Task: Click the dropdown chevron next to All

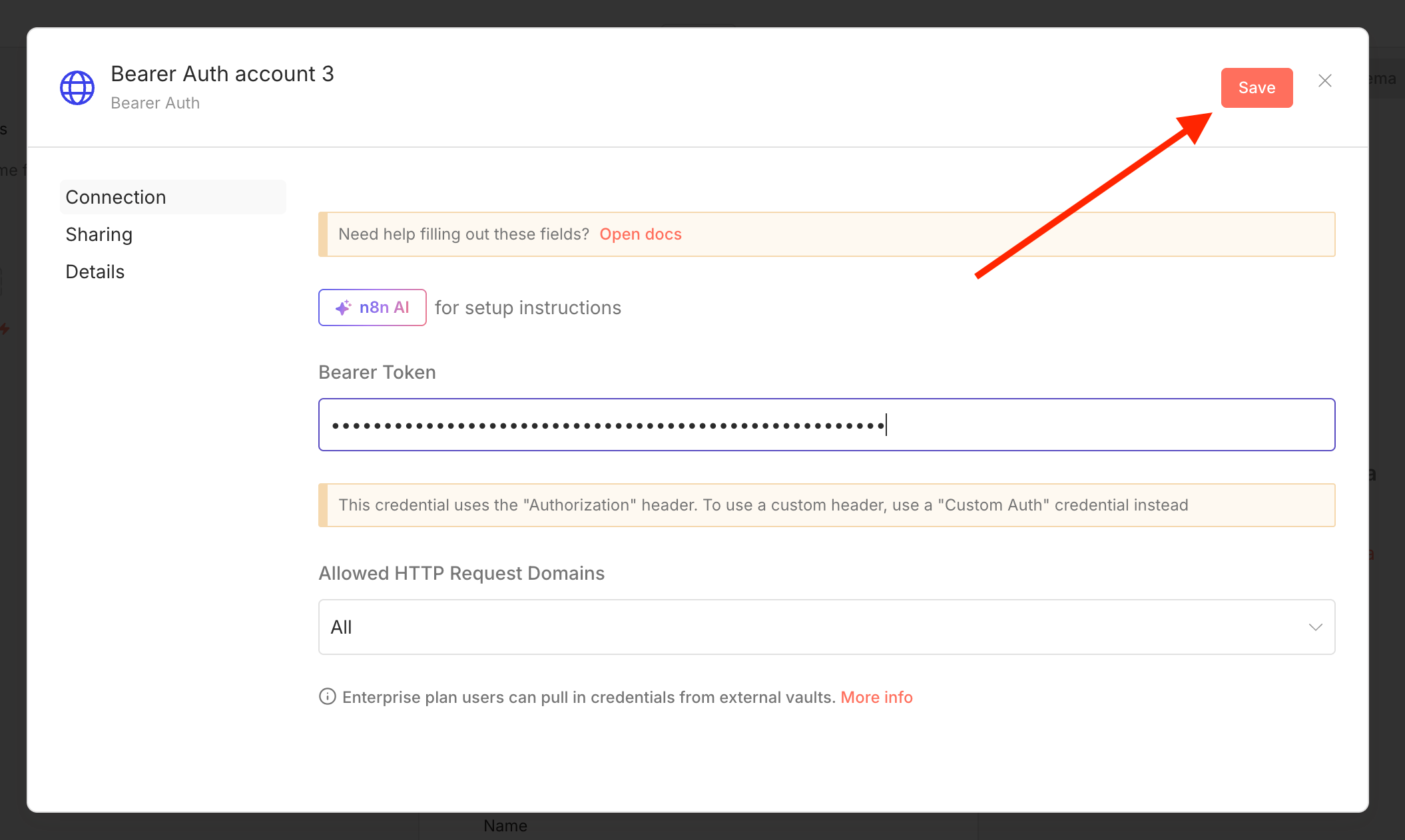Action: pyautogui.click(x=1315, y=627)
